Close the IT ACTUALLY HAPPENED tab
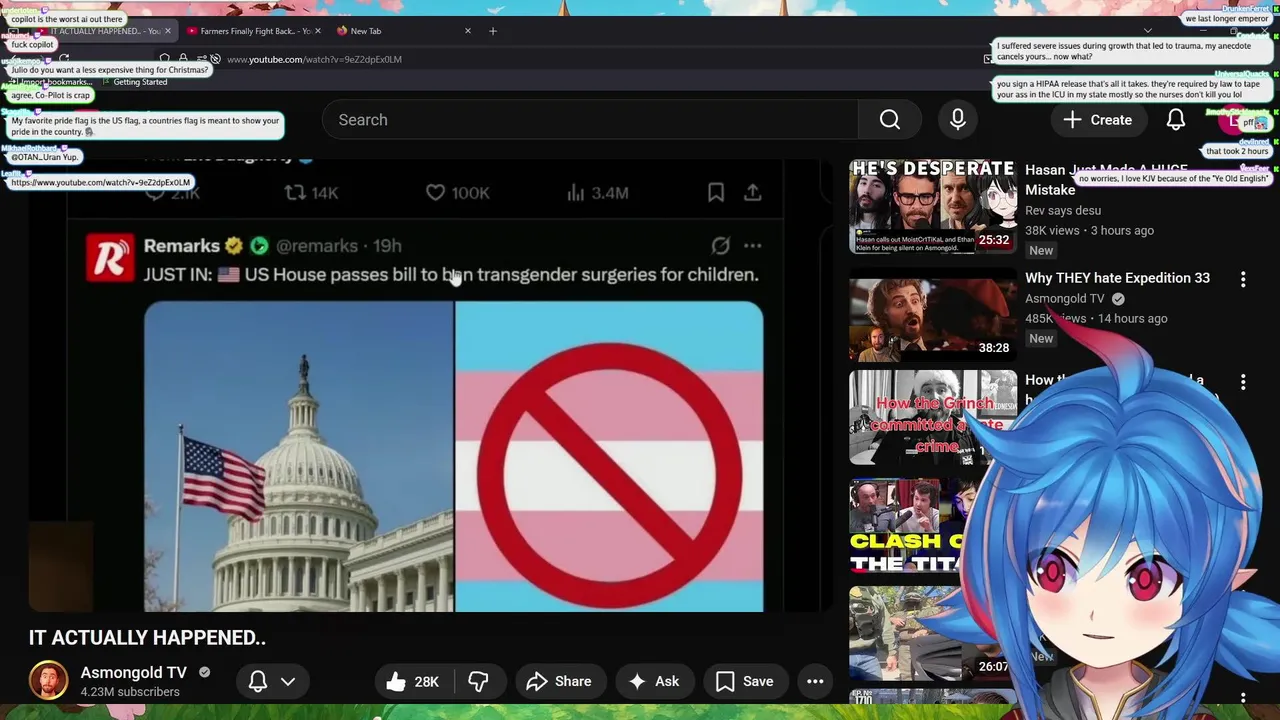This screenshot has height=720, width=1280. [167, 31]
